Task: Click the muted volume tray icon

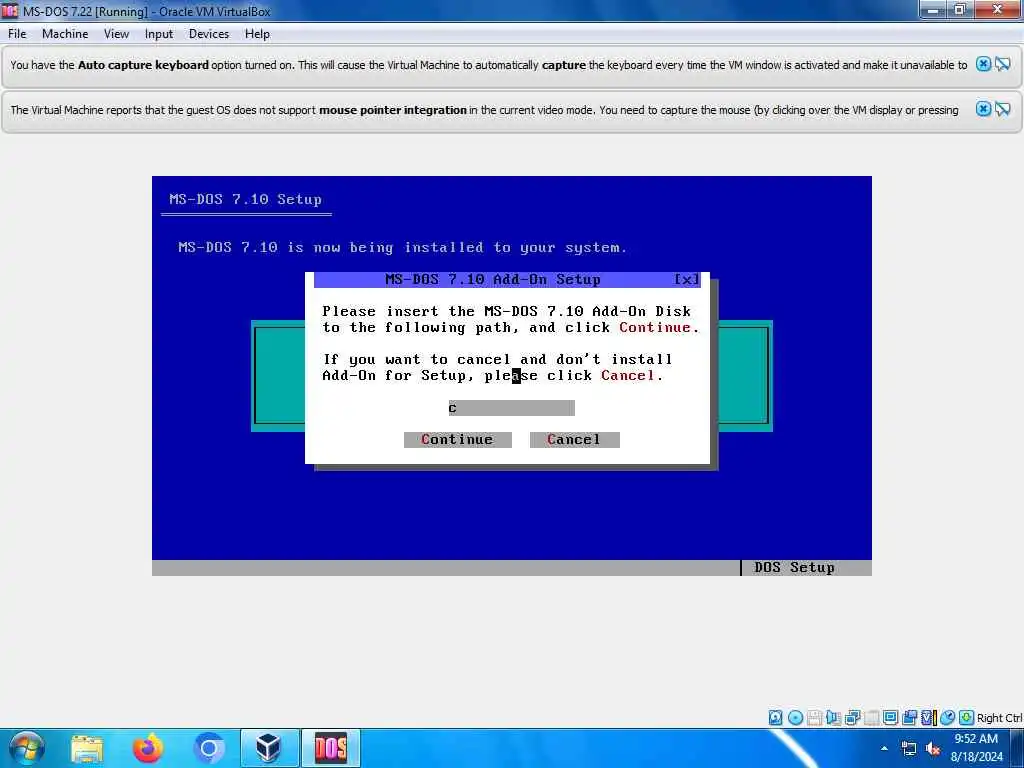Action: [933, 748]
